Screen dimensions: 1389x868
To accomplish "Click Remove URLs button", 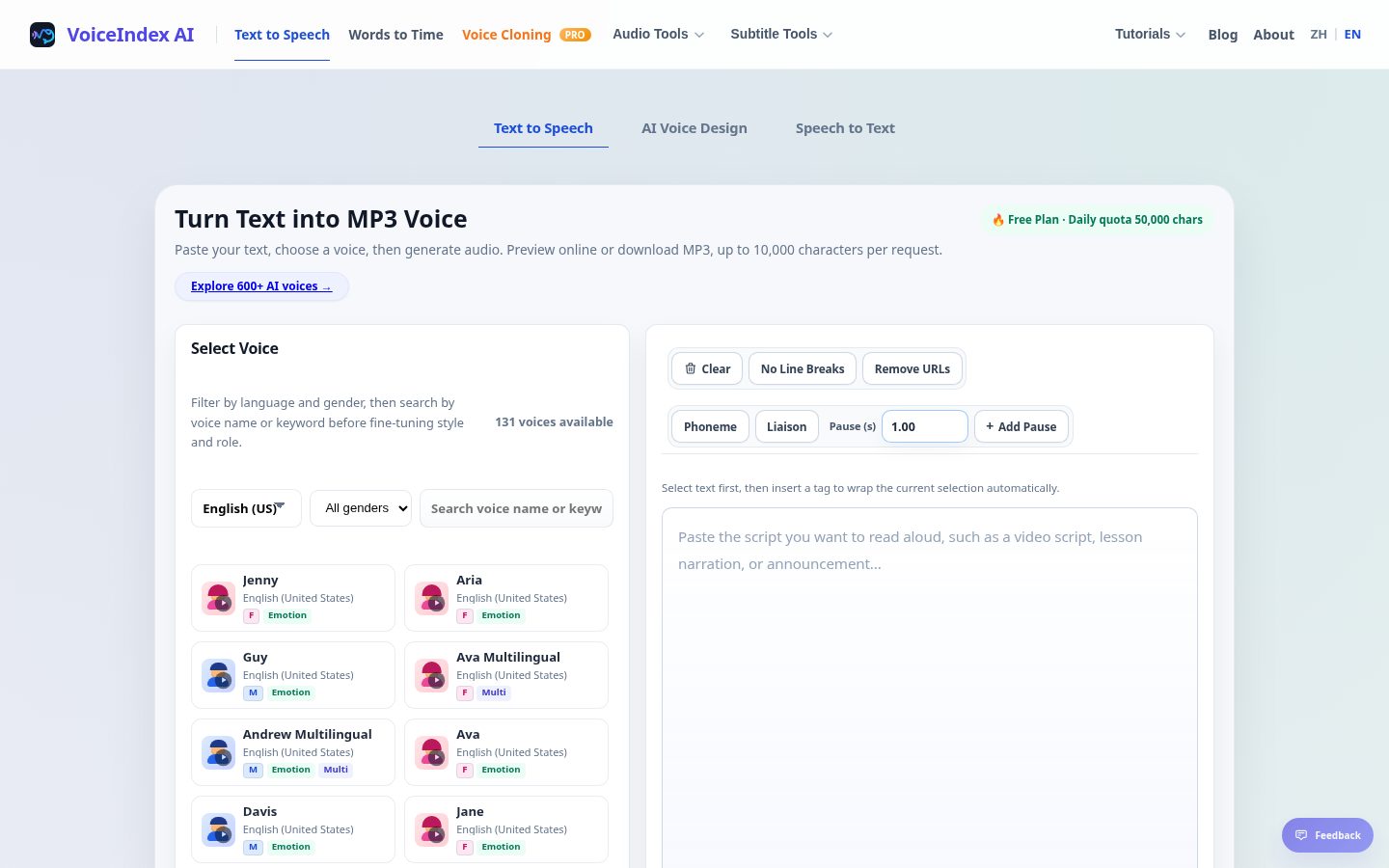I will [912, 368].
